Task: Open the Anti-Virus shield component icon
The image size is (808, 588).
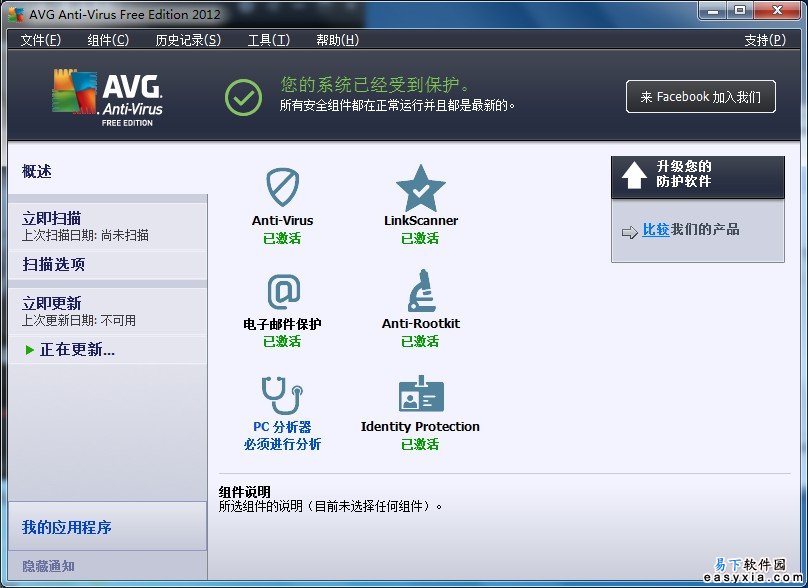Action: 283,187
